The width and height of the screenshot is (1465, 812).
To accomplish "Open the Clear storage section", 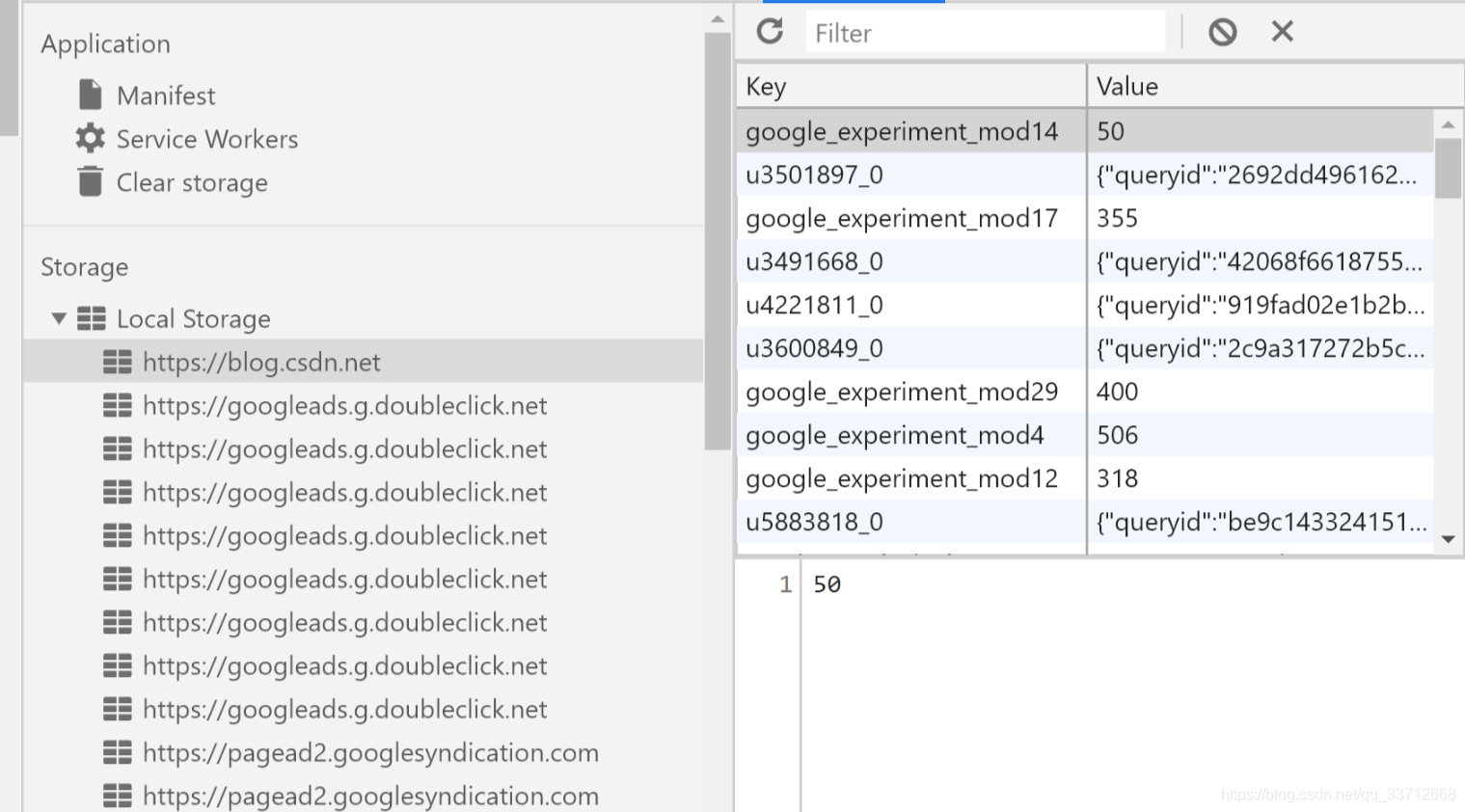I will 192,182.
